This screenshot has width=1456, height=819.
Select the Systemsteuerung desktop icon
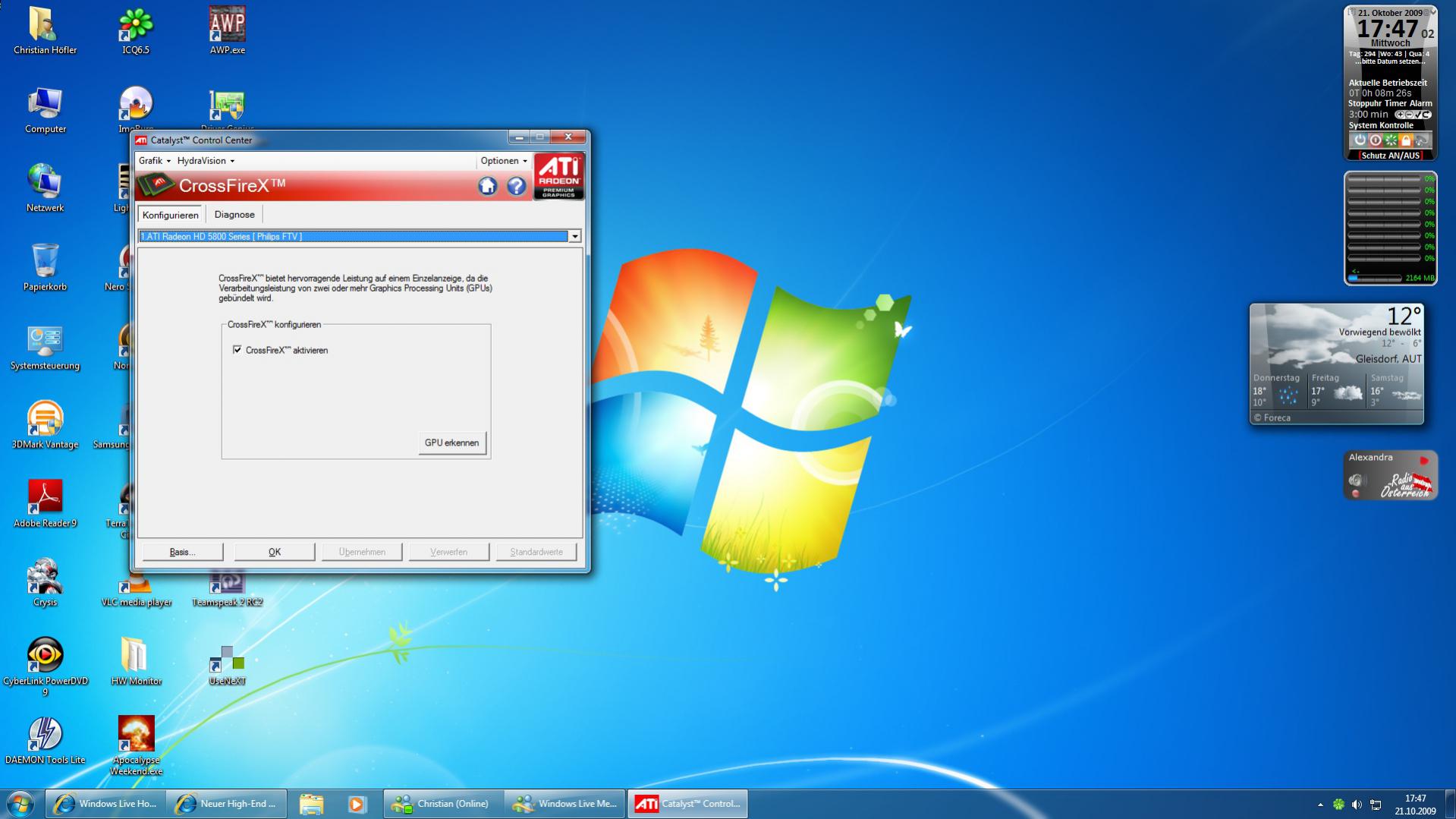pos(45,347)
